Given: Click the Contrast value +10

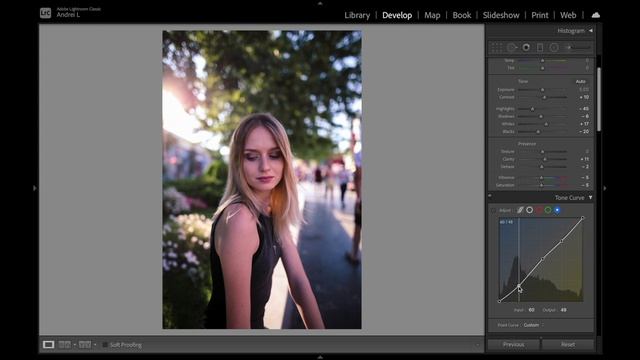Looking at the screenshot, I should [584, 98].
